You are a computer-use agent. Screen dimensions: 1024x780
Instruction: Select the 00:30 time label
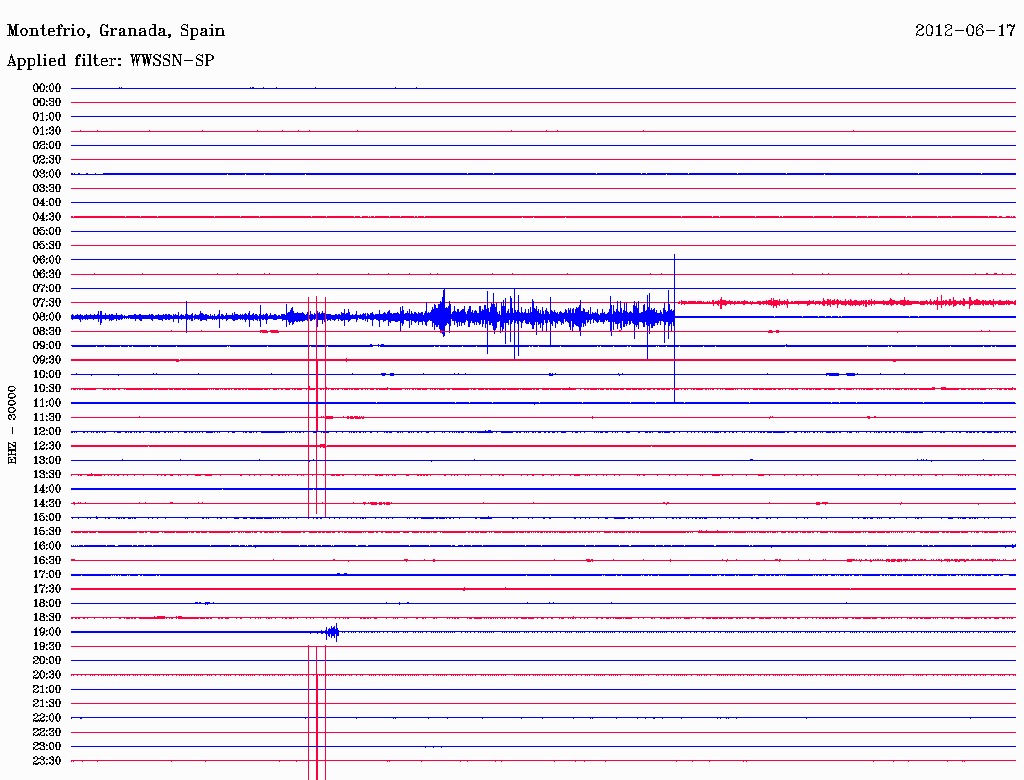tap(47, 103)
